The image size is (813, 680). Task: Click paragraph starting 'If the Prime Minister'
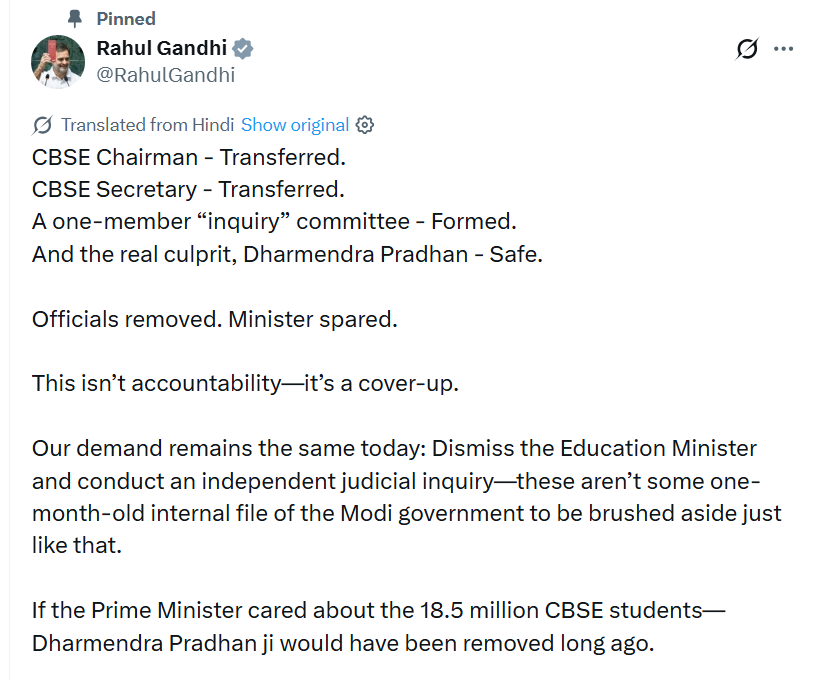point(379,627)
